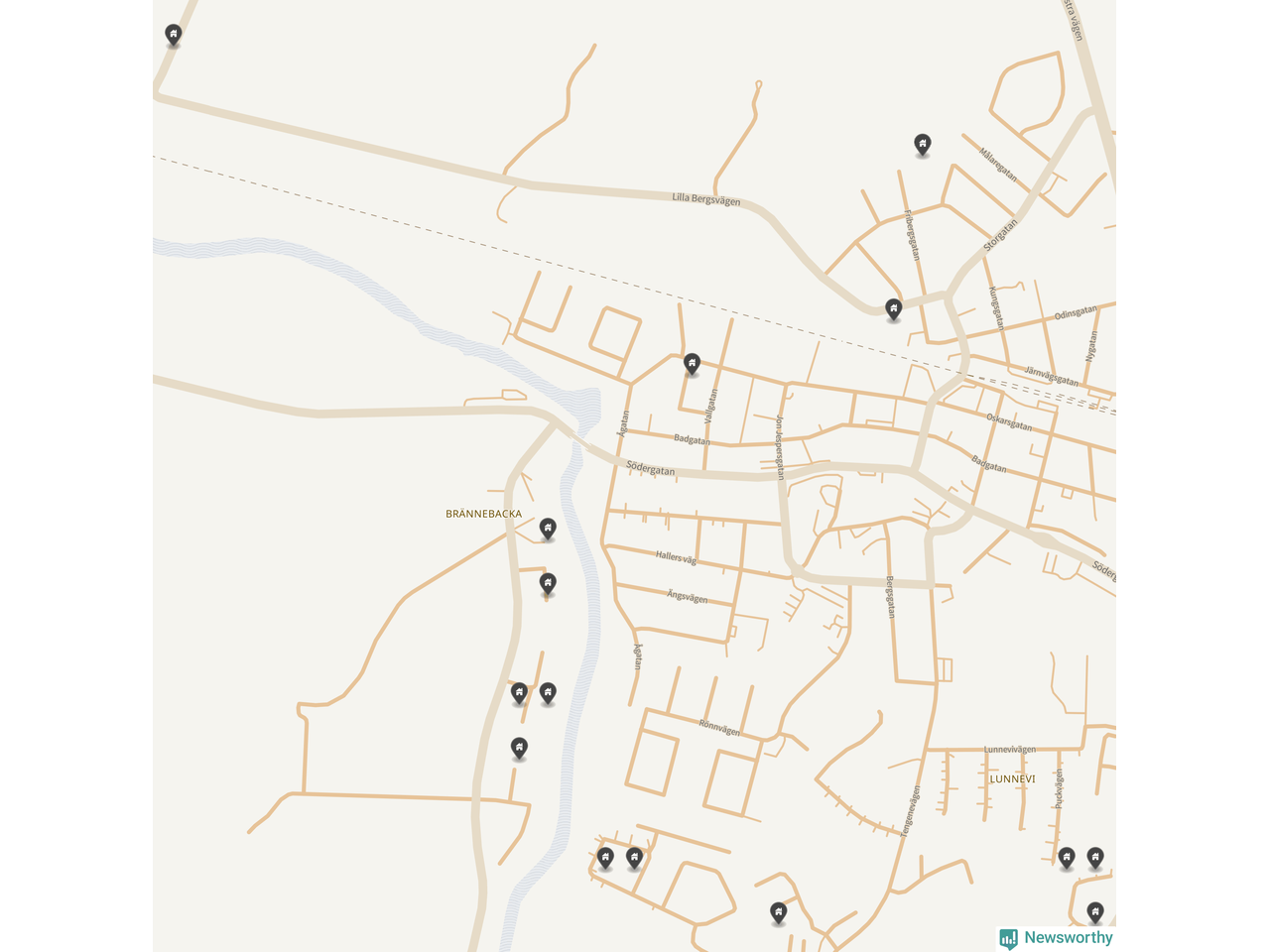Click the right house marker below Puckvägen
Image resolution: width=1270 pixels, height=952 pixels.
(1095, 859)
